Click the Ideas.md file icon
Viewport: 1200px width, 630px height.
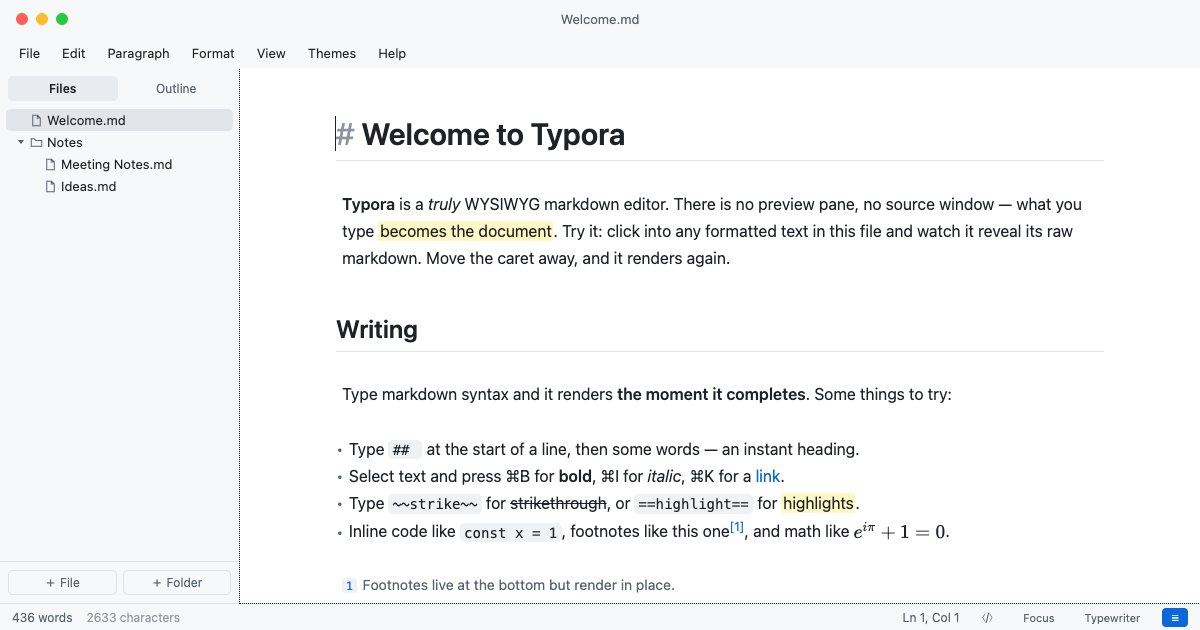coord(51,186)
